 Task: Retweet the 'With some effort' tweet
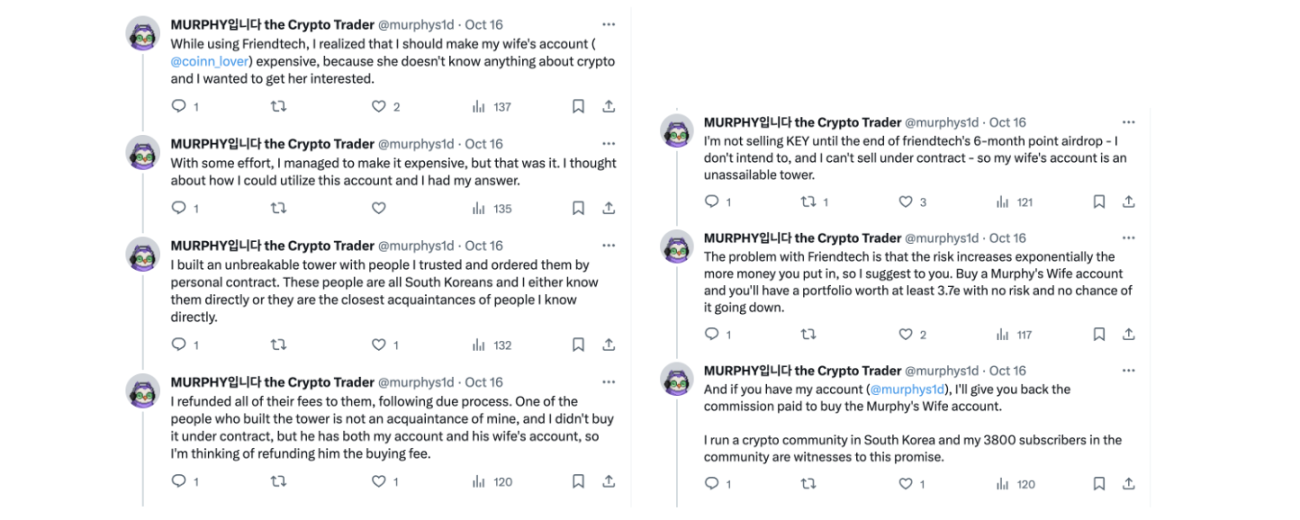279,208
